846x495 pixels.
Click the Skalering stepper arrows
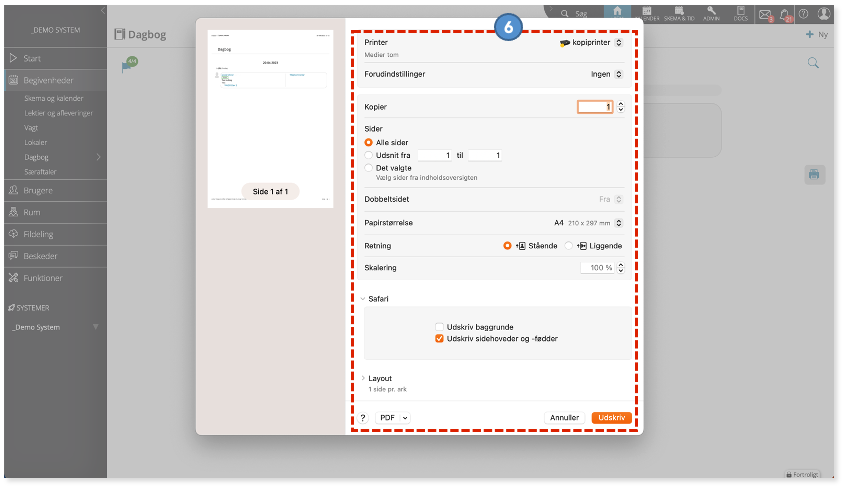[620, 268]
